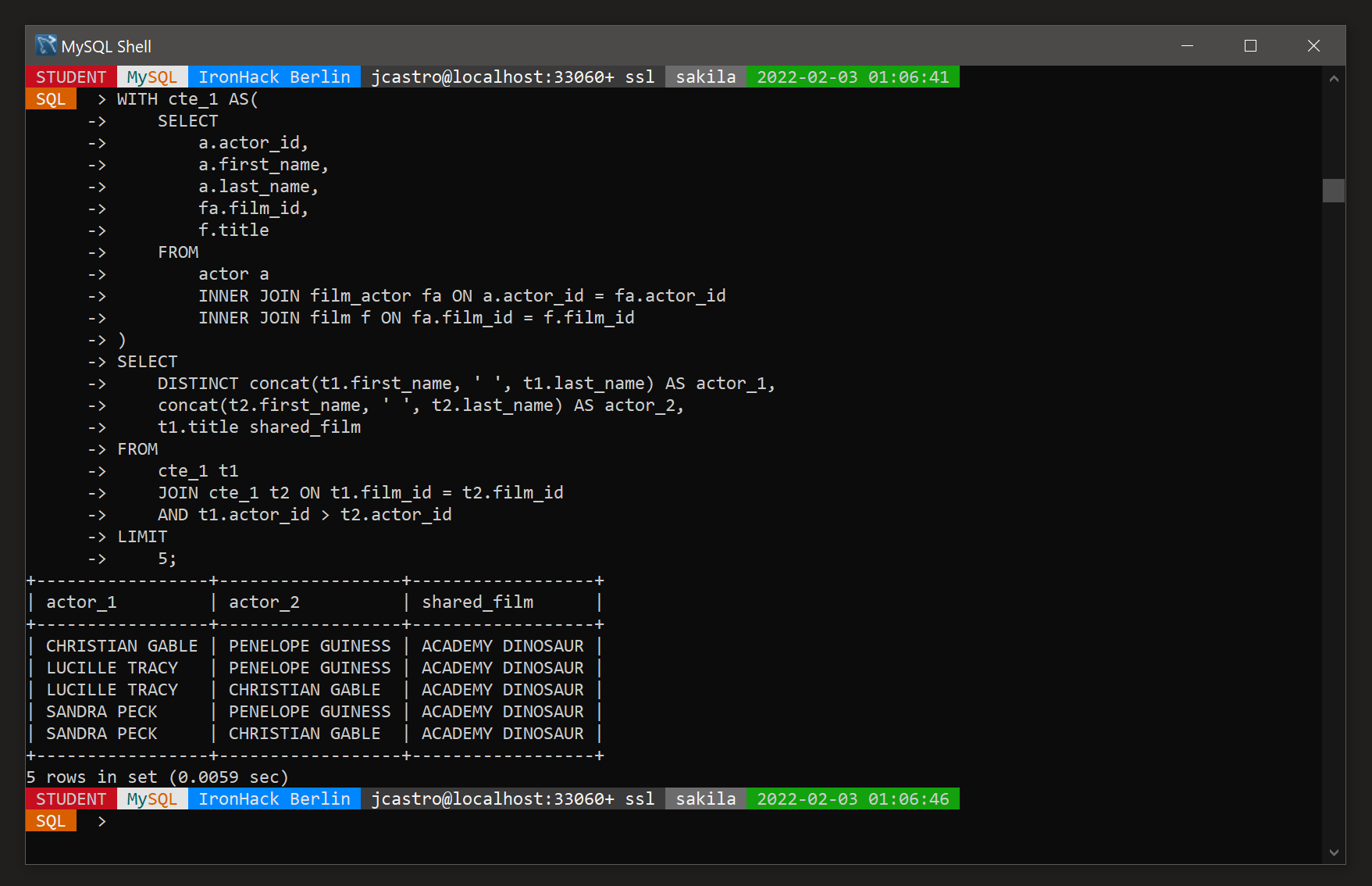The image size is (1372, 886).
Task: Minimize the MySQL Shell window
Action: tap(1187, 45)
